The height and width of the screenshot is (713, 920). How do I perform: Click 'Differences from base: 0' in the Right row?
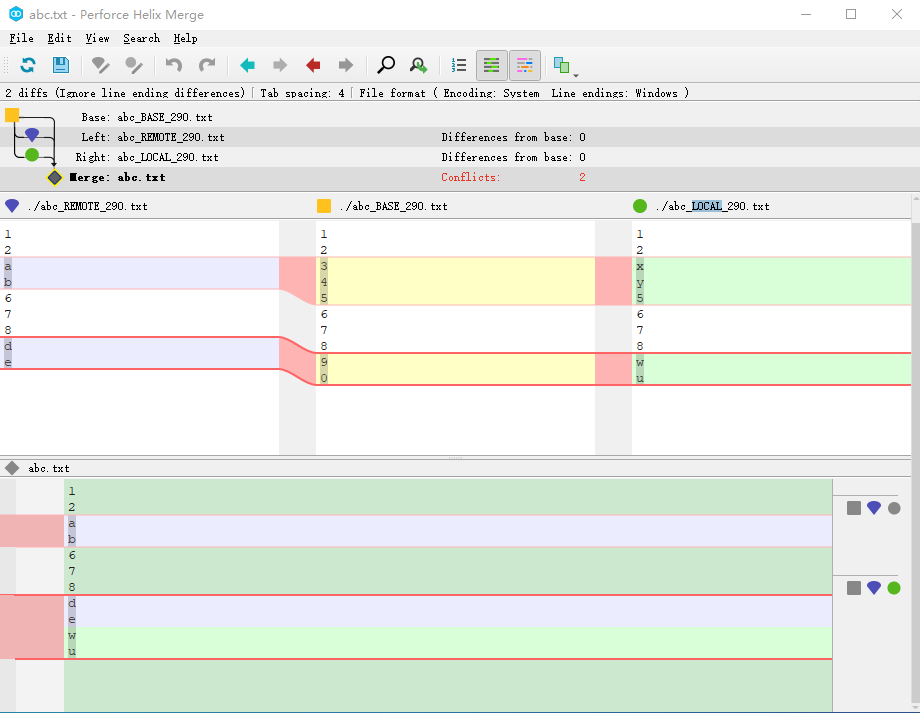point(513,157)
